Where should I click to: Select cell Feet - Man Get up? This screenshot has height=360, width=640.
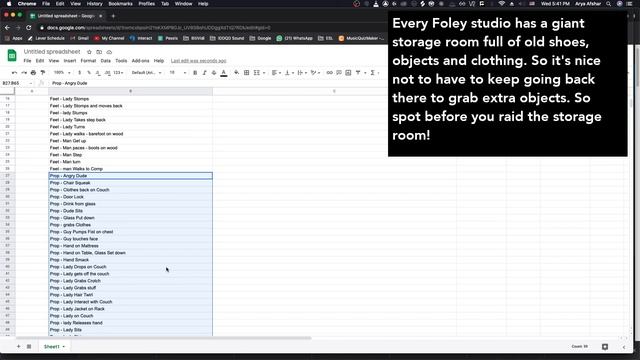pos(130,141)
